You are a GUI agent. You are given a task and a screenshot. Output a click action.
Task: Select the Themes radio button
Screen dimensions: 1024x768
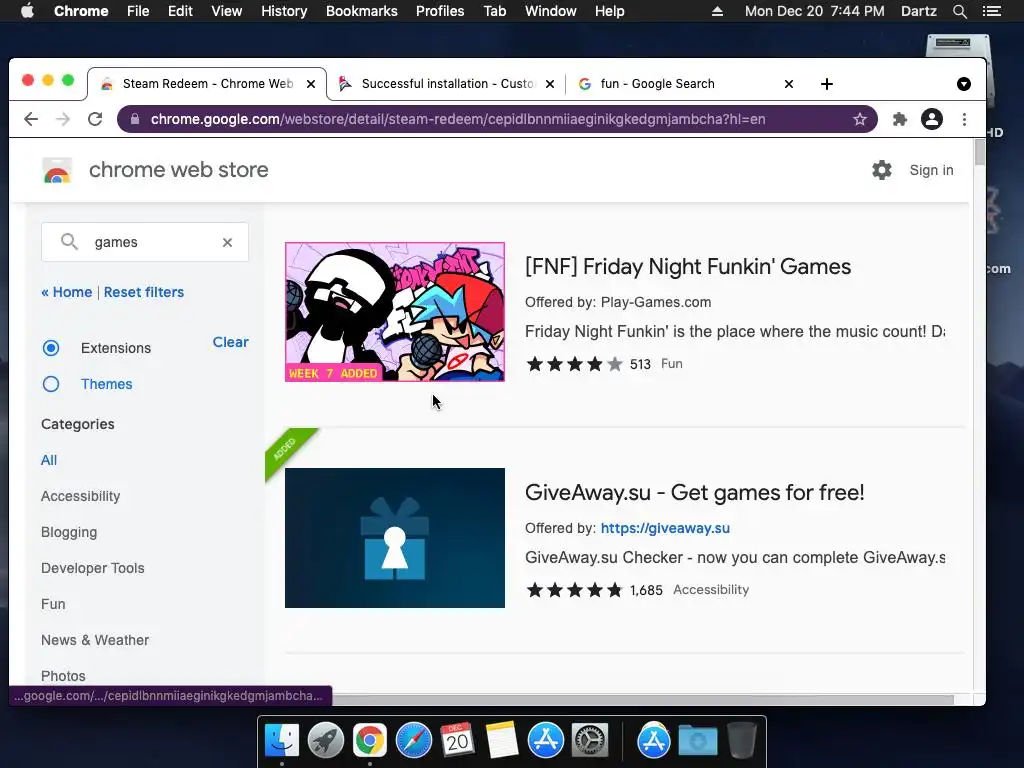(x=51, y=384)
